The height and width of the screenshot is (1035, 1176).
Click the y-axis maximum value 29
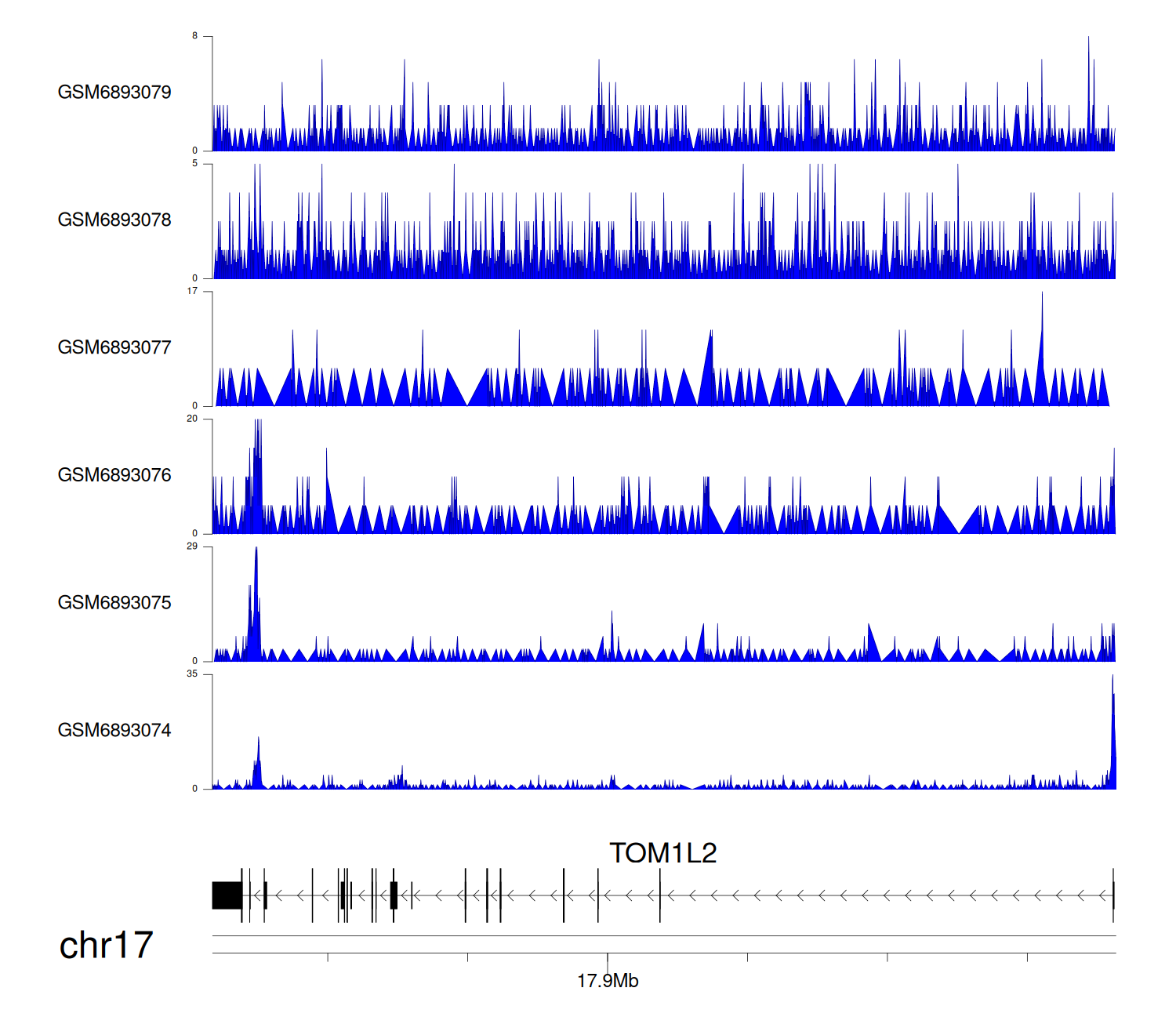pyautogui.click(x=192, y=547)
